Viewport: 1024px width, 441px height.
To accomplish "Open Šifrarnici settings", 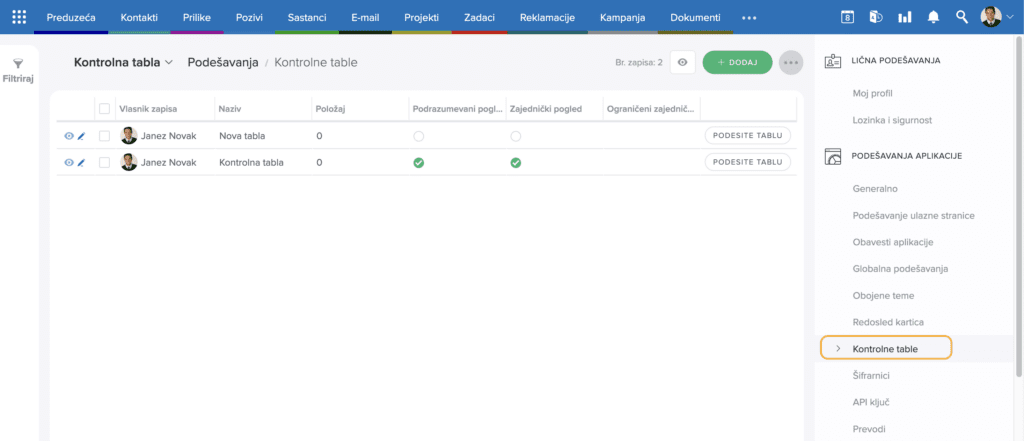I will (871, 376).
